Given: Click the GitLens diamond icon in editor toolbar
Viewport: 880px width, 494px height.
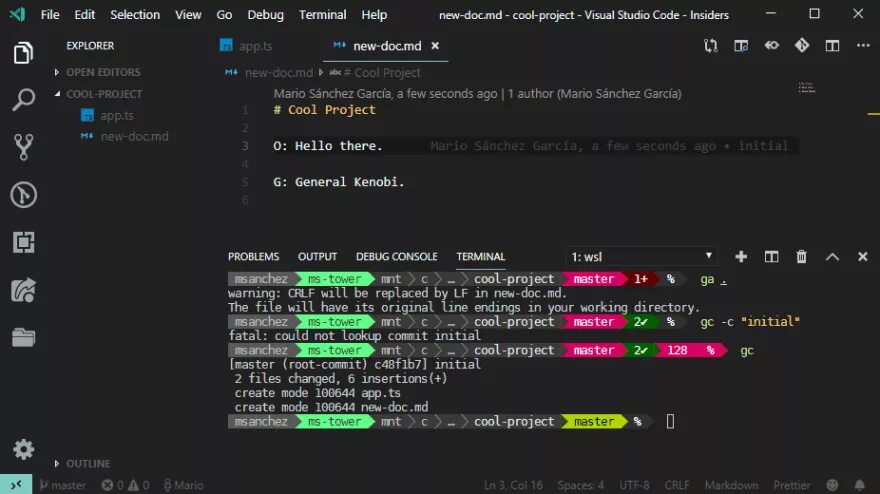Looking at the screenshot, I should pos(802,45).
